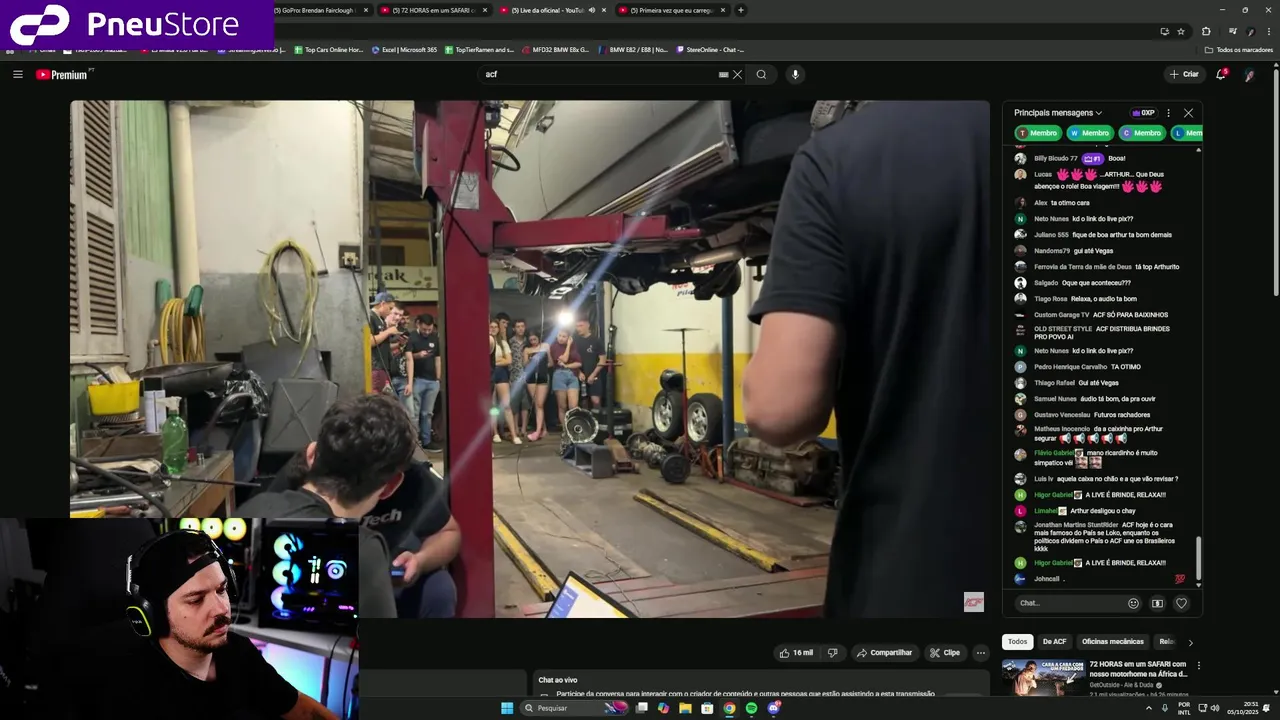Expand the Principais mensagens chat mode dropdown
Viewport: 1280px width, 720px height.
click(1058, 113)
